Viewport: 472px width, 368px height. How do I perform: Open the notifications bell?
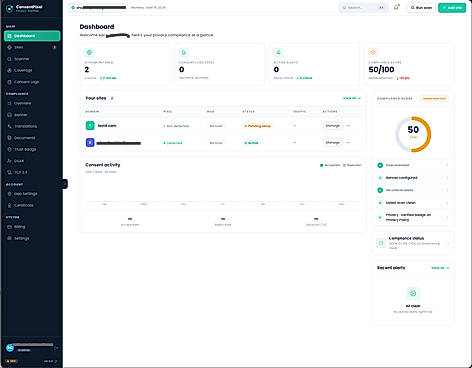coord(396,7)
